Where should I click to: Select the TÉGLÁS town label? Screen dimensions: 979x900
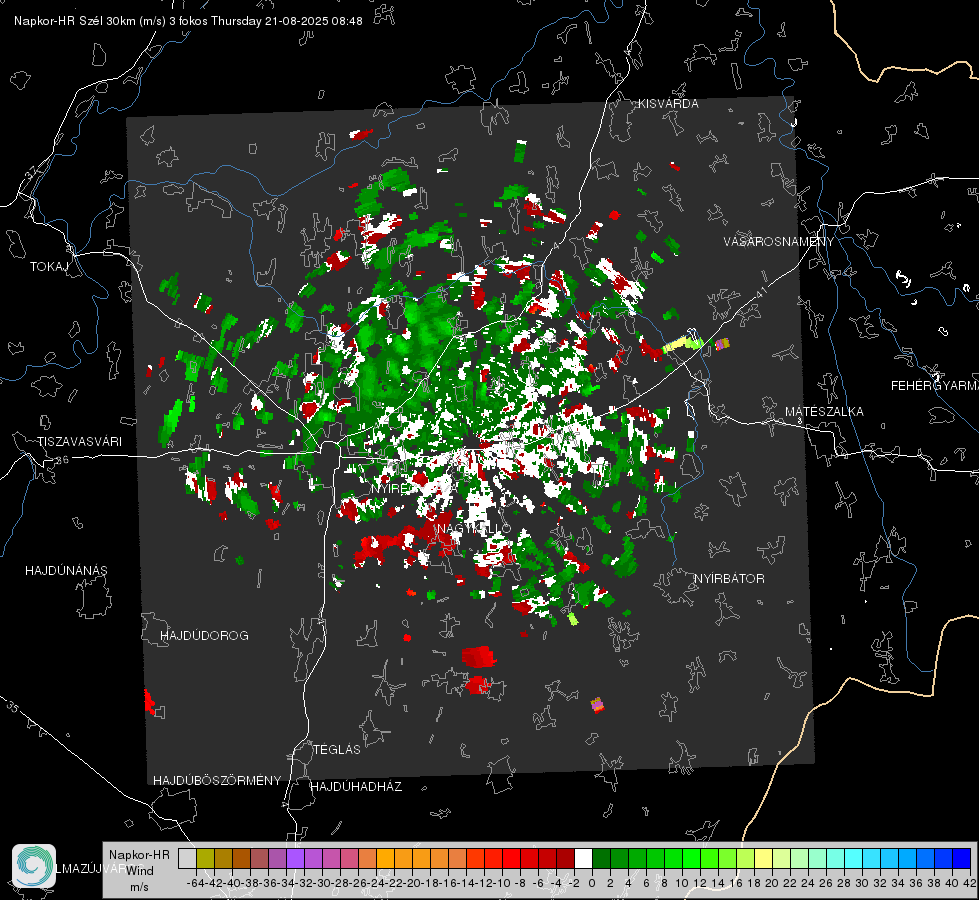(x=337, y=750)
